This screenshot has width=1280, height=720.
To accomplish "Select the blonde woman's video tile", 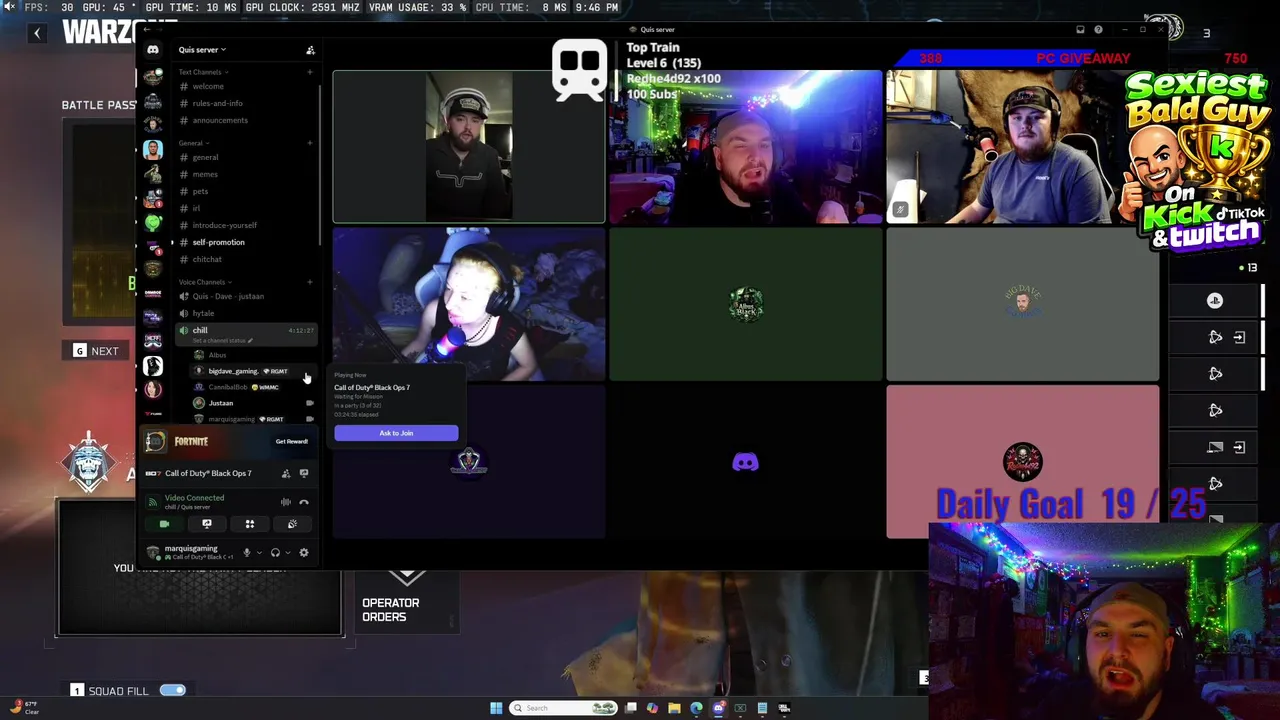I will (469, 304).
